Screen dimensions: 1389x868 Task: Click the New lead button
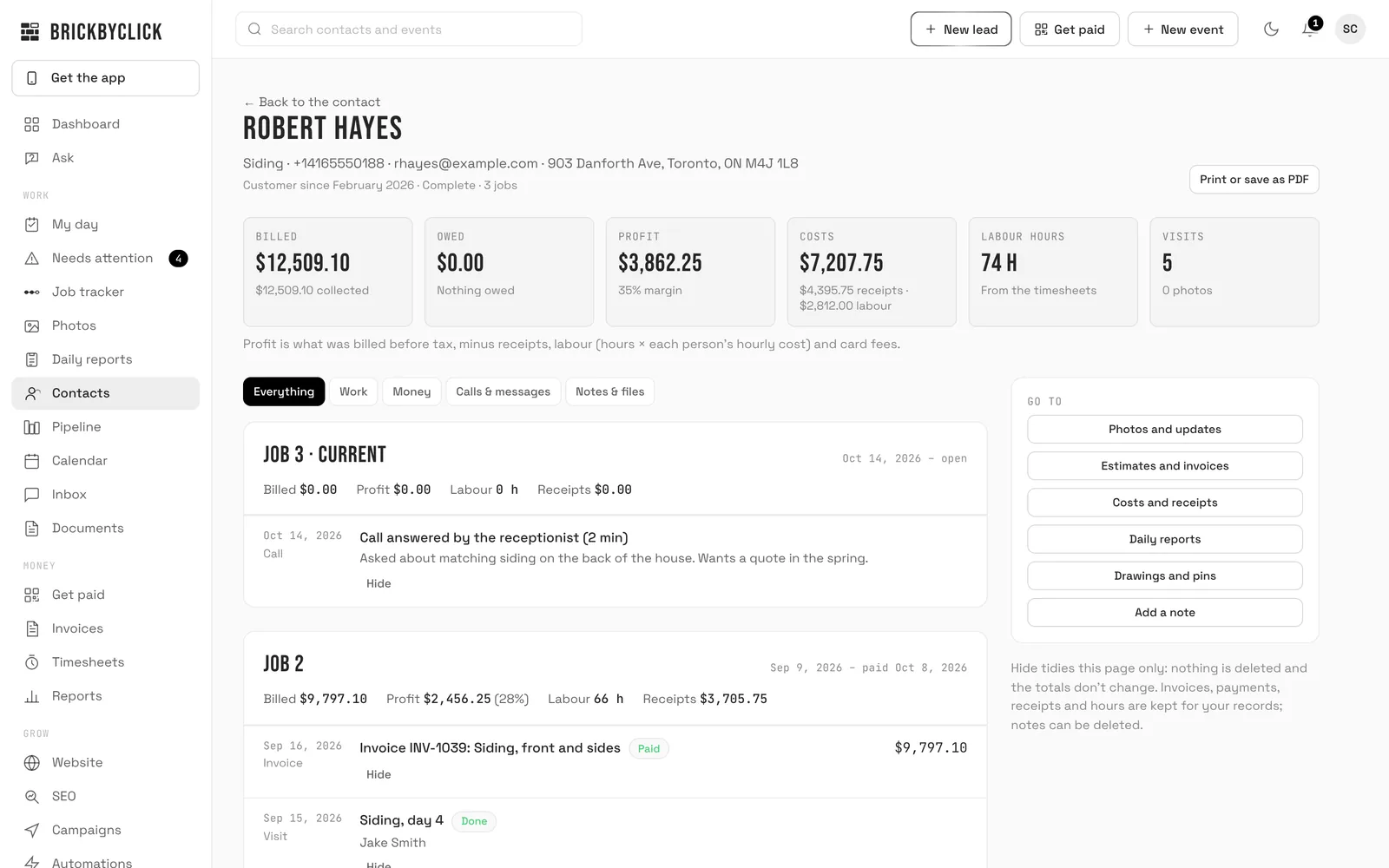(961, 30)
